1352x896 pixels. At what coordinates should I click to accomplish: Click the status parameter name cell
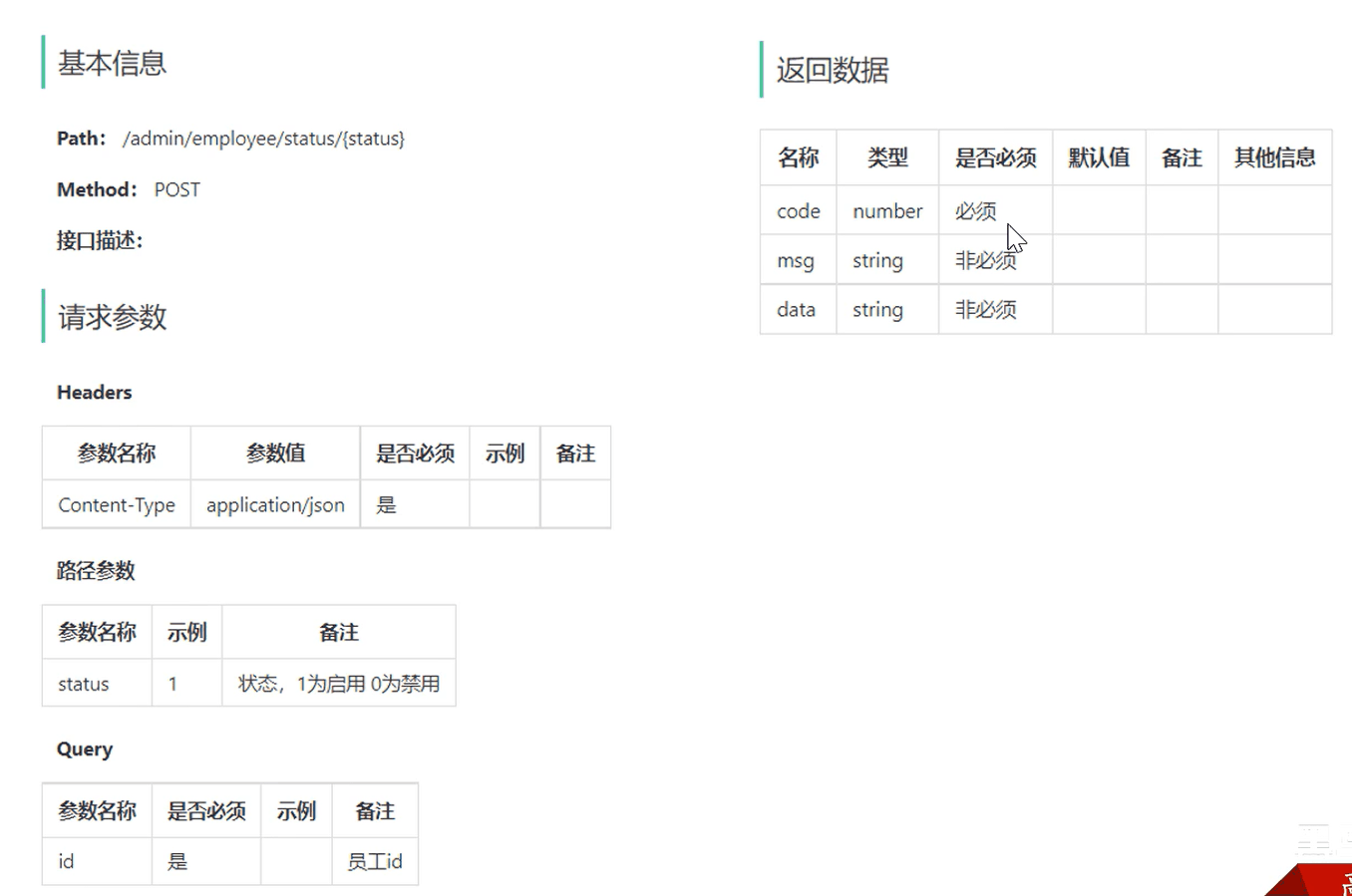[x=97, y=684]
